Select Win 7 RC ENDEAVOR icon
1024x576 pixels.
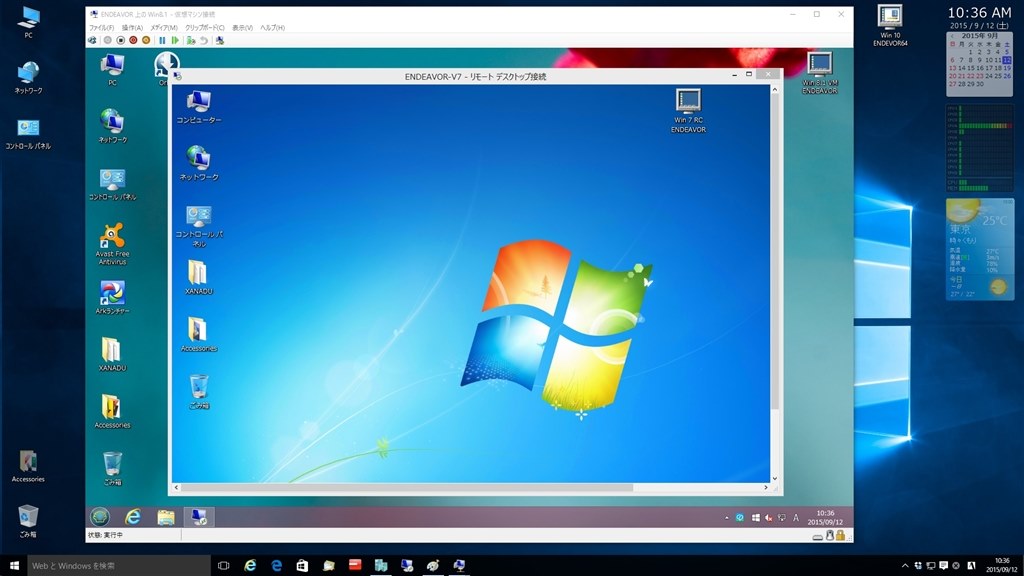(x=688, y=110)
